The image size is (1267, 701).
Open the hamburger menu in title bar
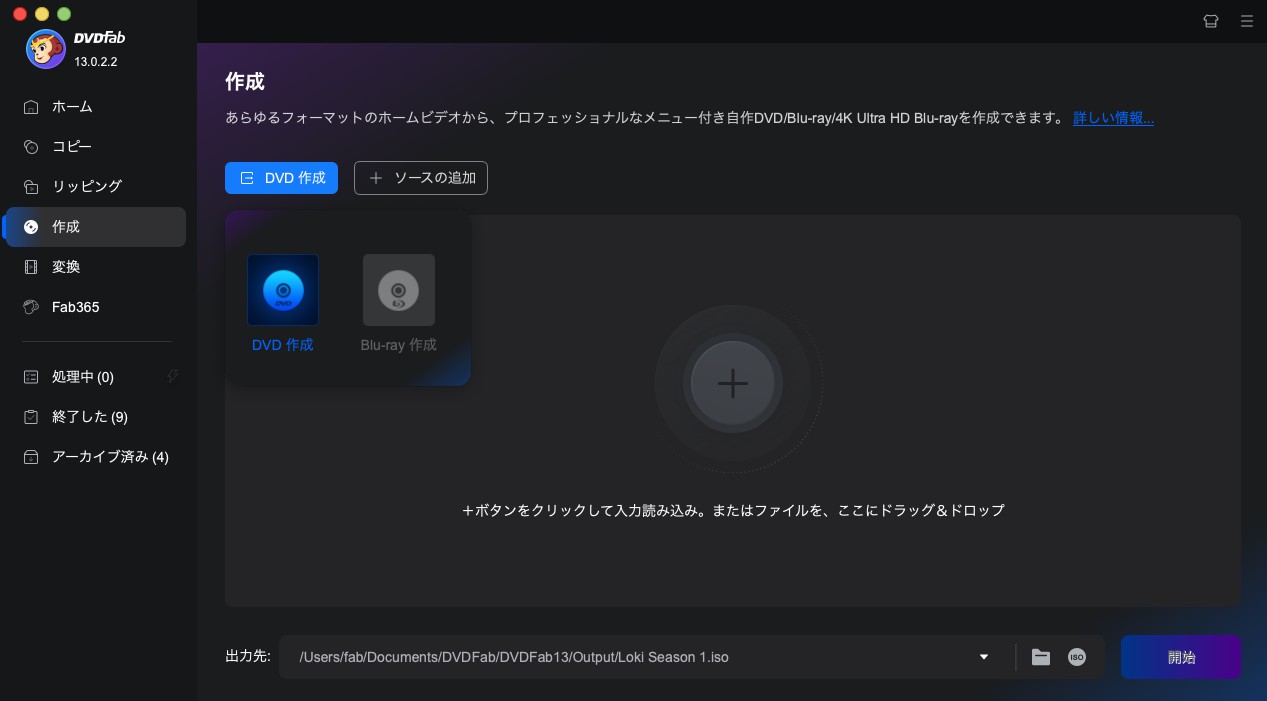pyautogui.click(x=1246, y=21)
